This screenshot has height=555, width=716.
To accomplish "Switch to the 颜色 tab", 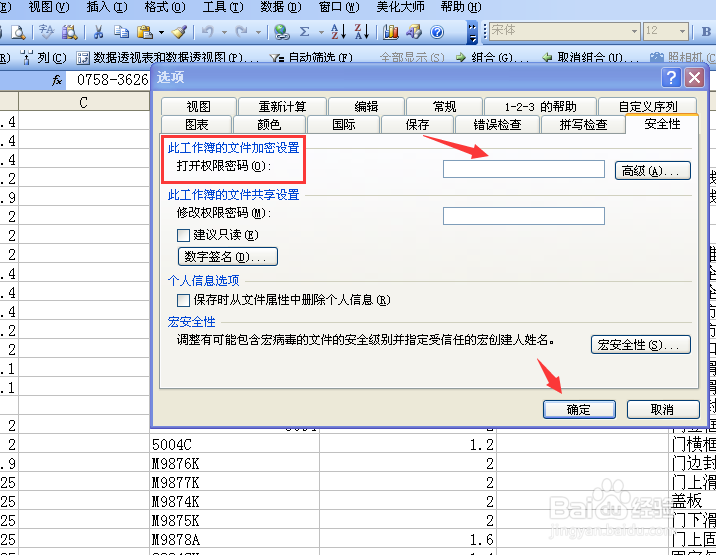I will (x=269, y=124).
